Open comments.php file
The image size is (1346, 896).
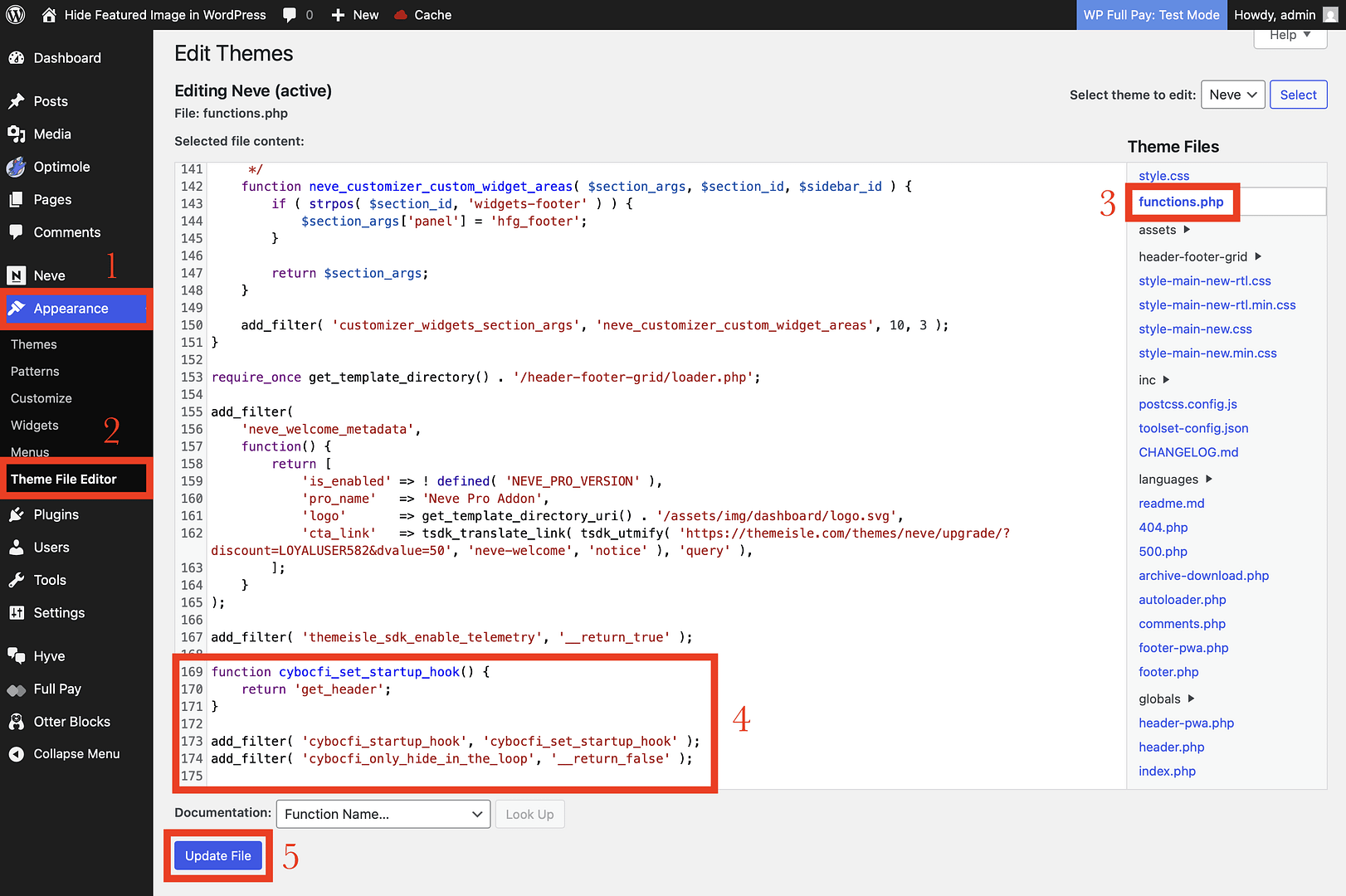[x=1182, y=624]
